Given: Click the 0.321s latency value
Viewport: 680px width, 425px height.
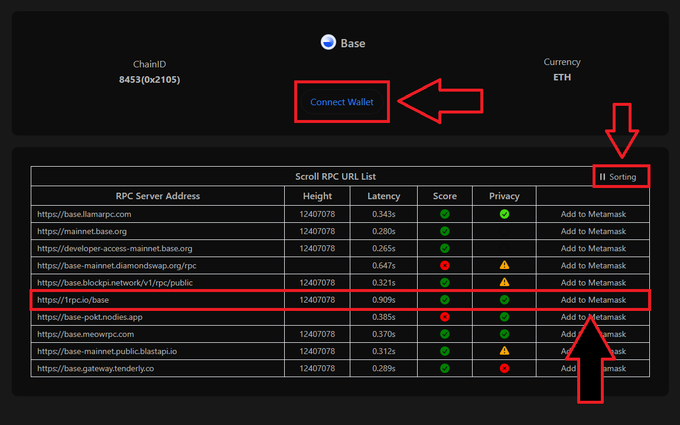Looking at the screenshot, I should [x=383, y=283].
